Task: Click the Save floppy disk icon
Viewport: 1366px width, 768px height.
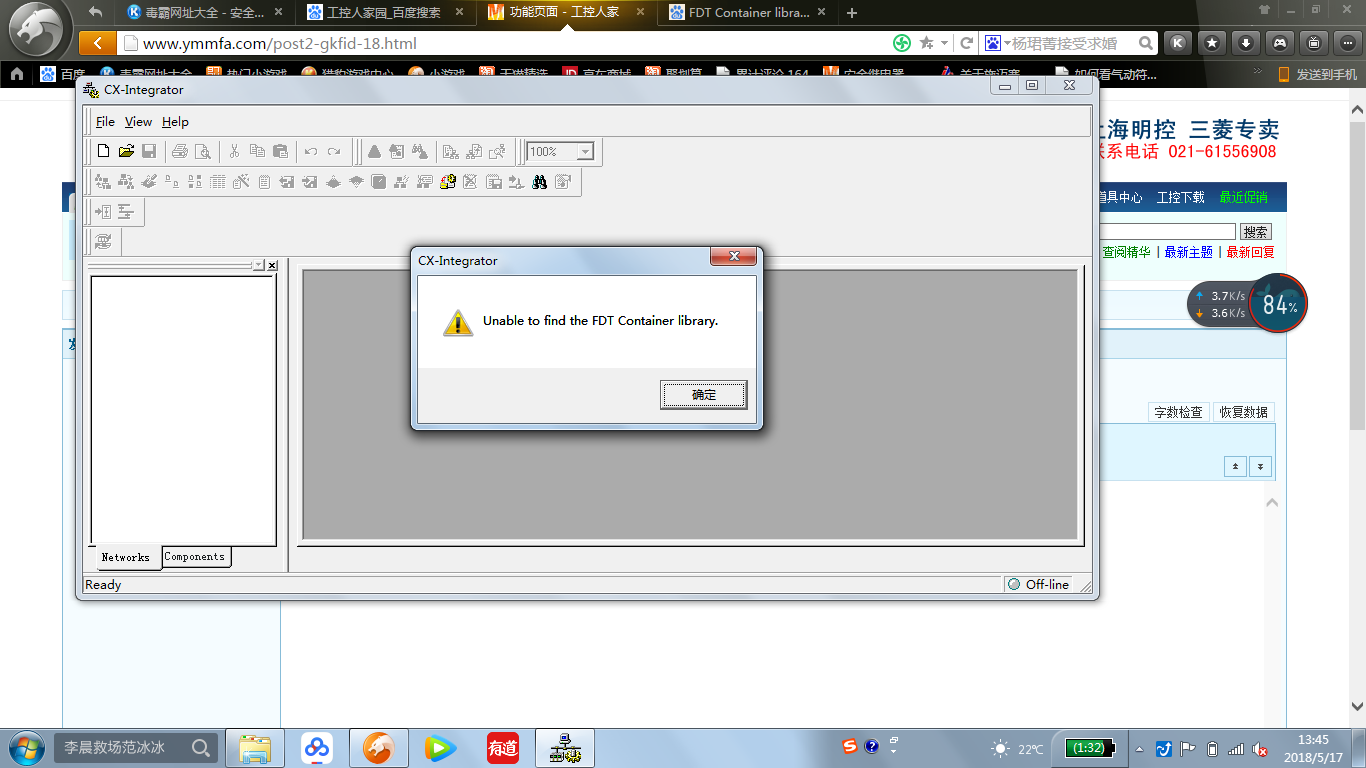Action: click(149, 152)
